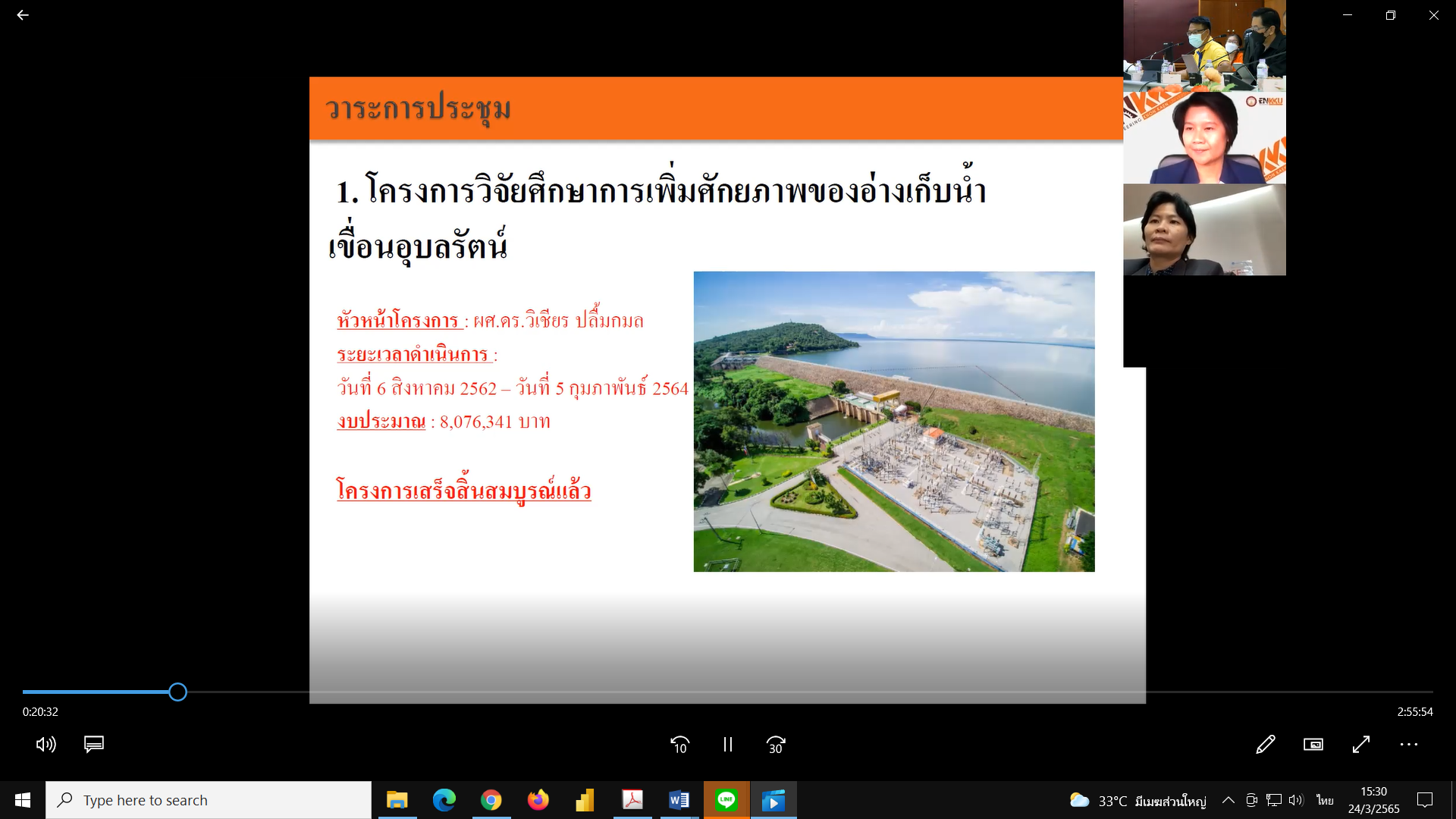Viewport: 1456px width, 819px height.
Task: Open Meet Now tray icon
Action: click(1252, 800)
